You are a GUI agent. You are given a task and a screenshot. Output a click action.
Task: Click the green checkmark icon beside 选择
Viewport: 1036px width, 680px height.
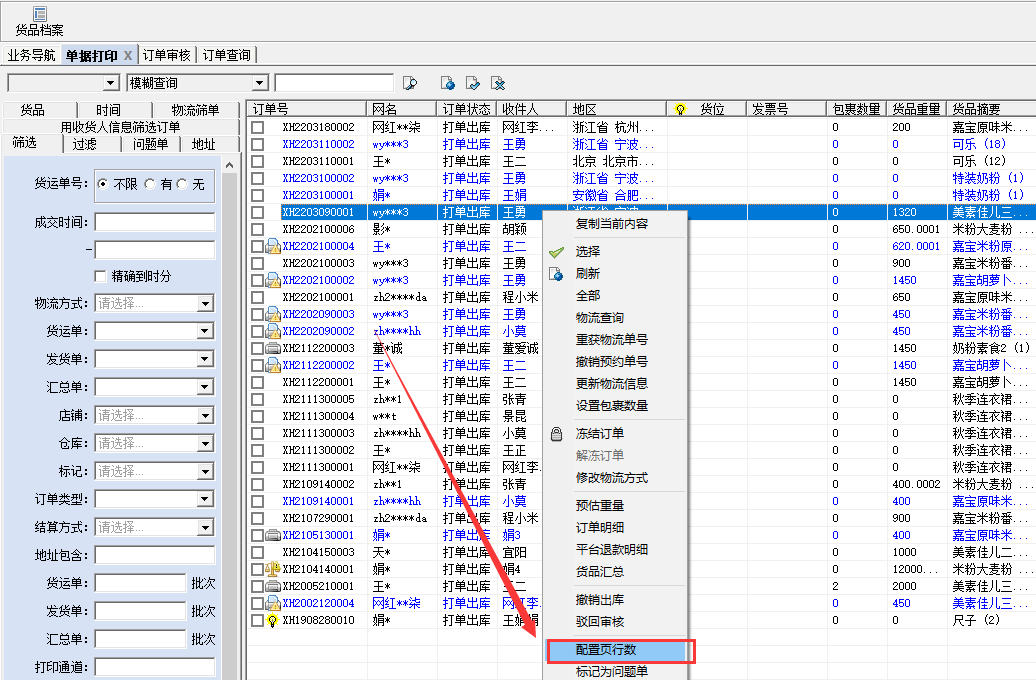point(556,252)
